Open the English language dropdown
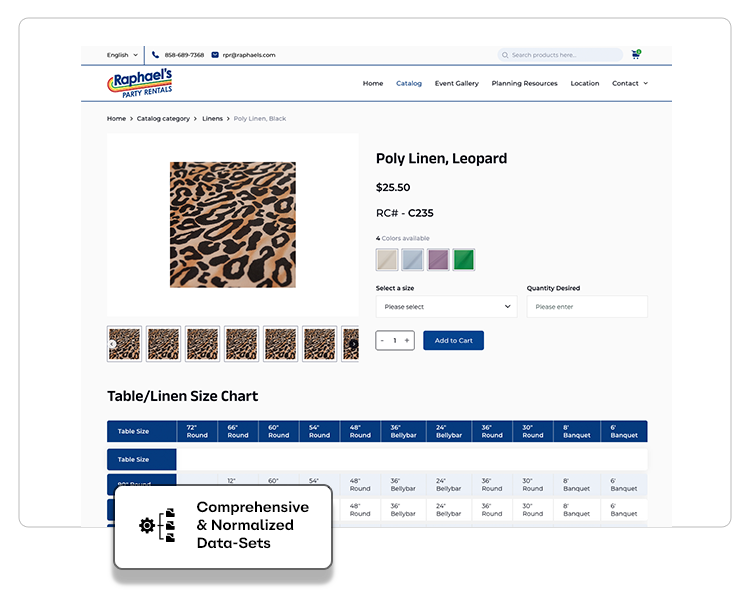 122,55
